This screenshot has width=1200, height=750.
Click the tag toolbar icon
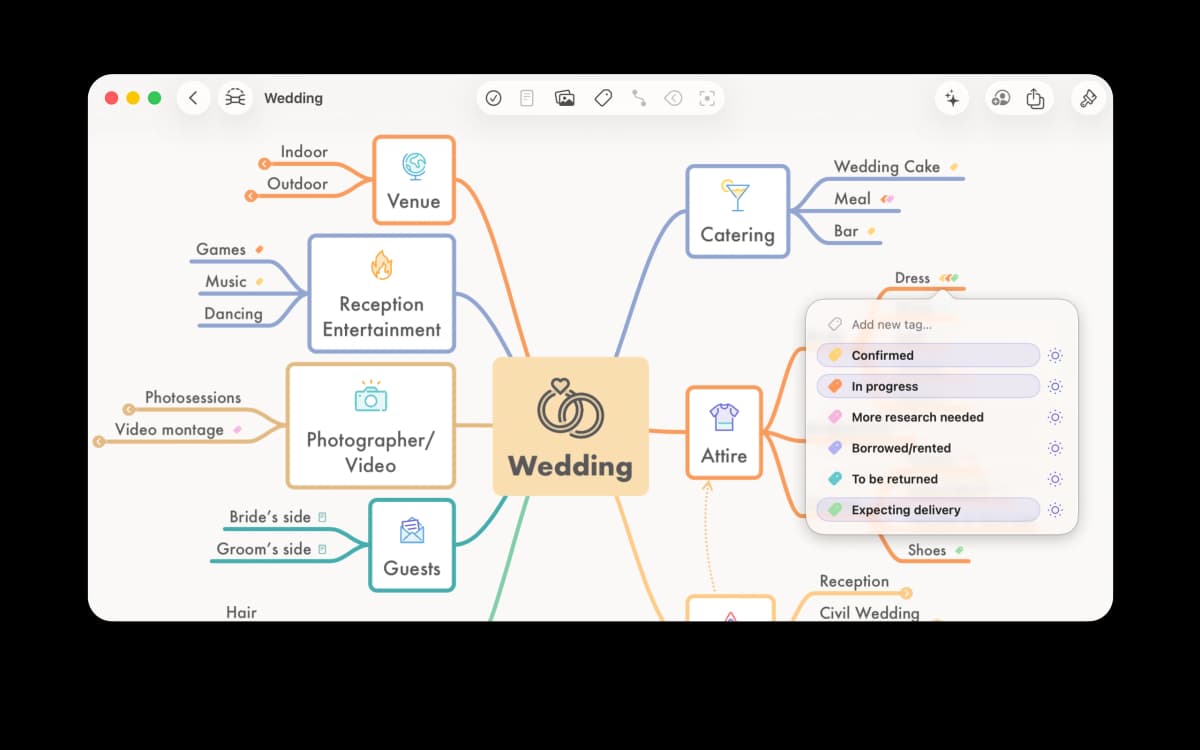click(x=603, y=98)
